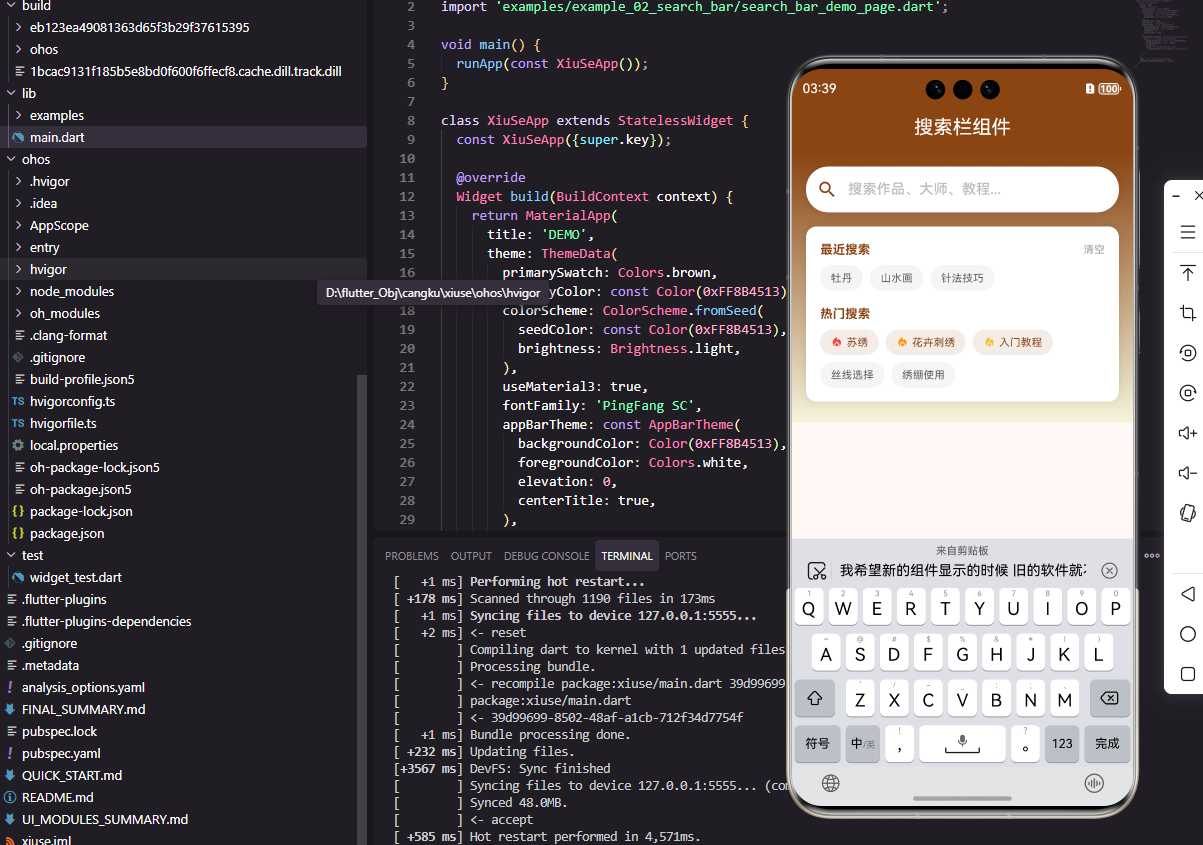Screen dimensions: 1203x845
Task: Select the TERMINAL tab
Action: click(627, 556)
